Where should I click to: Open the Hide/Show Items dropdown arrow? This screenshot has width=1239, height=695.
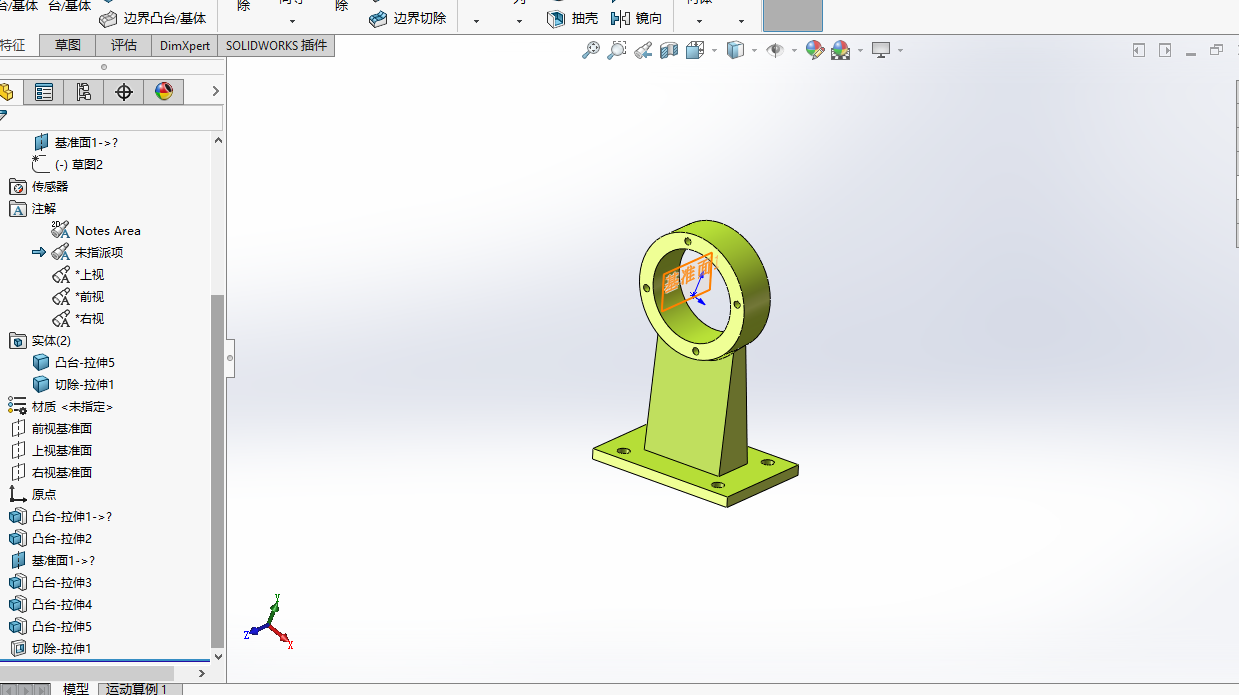[x=794, y=51]
